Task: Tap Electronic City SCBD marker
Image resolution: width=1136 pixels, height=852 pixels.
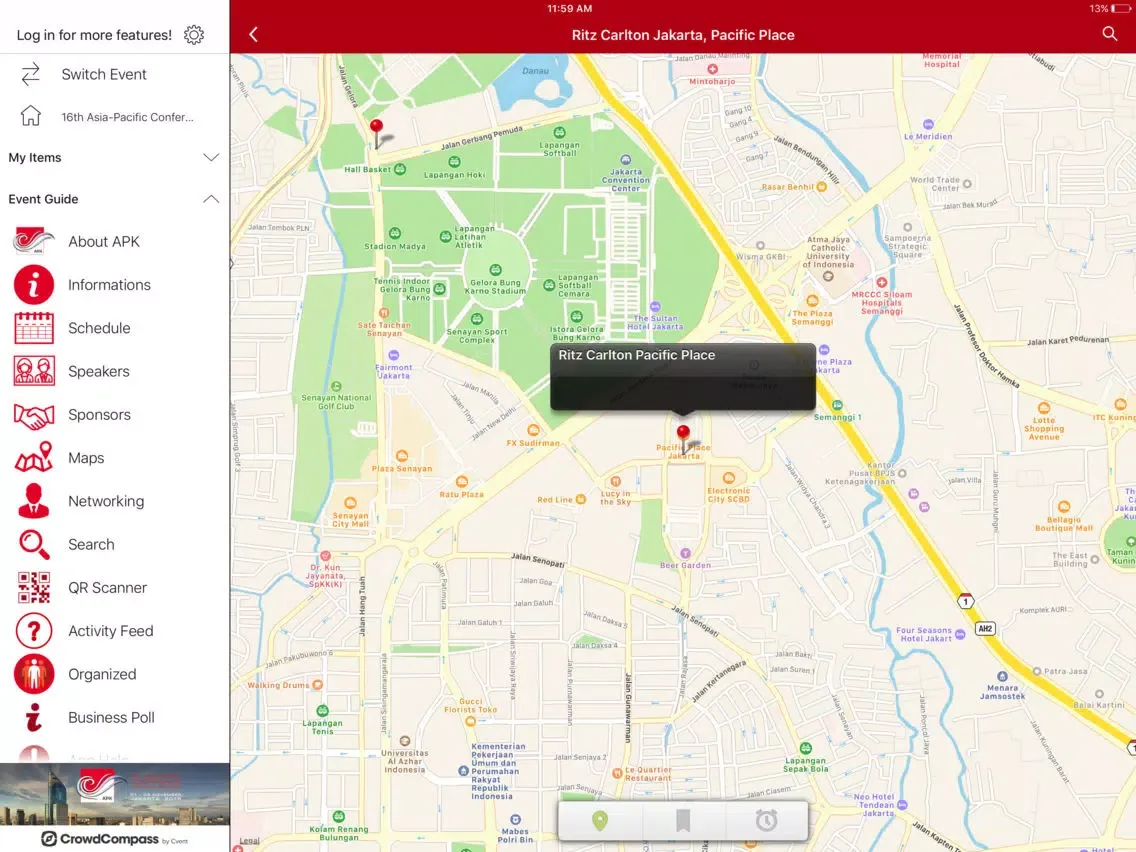Action: coord(729,478)
